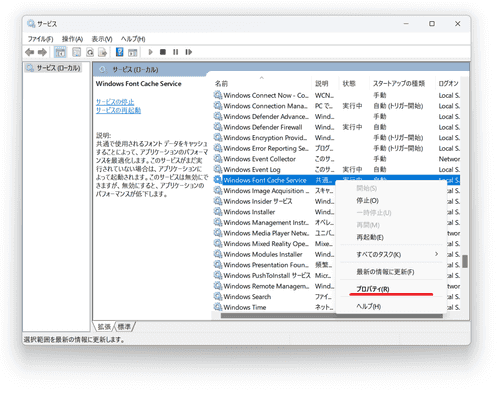
Task: Select the Windows Management Instr.. row name
Action: tap(266, 222)
